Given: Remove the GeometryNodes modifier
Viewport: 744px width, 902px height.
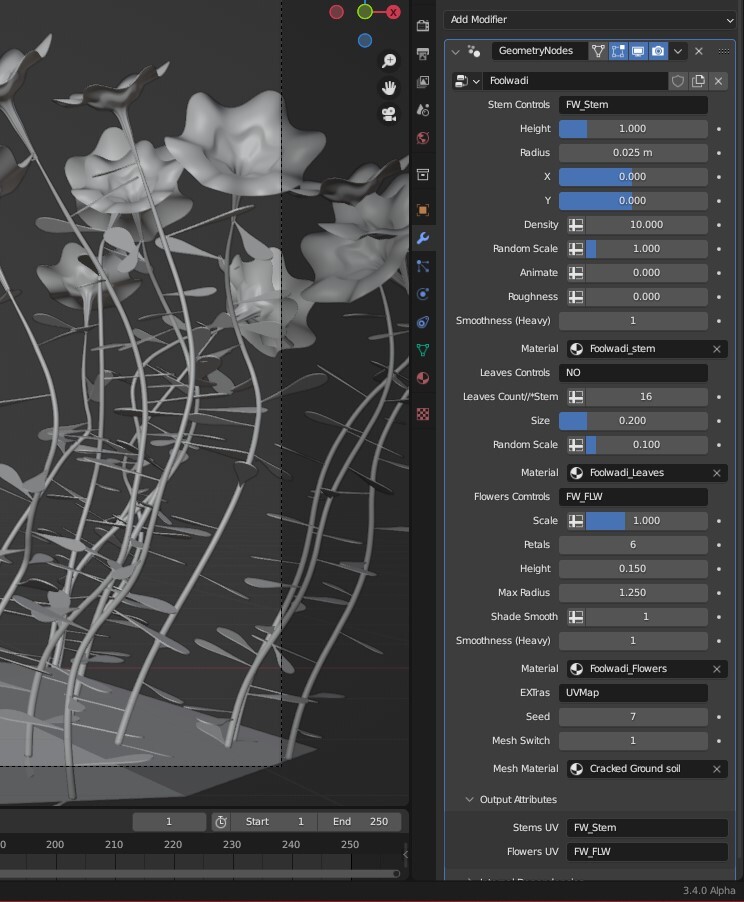Looking at the screenshot, I should pyautogui.click(x=699, y=51).
